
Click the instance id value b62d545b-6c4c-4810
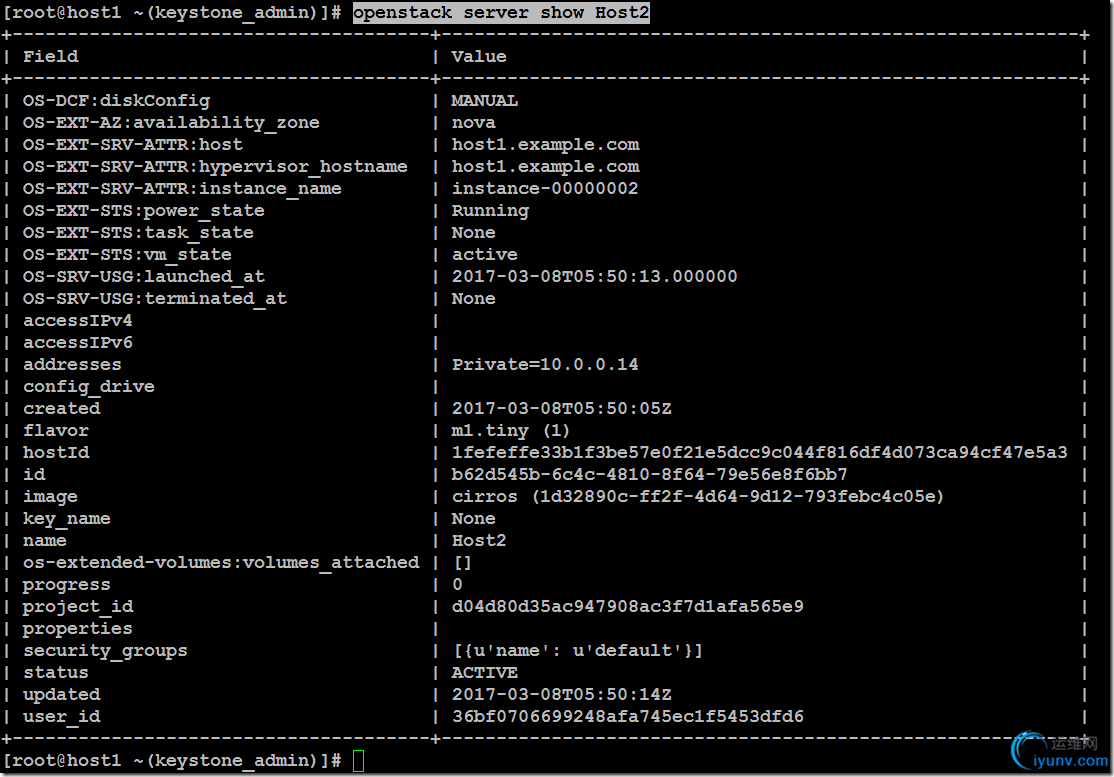tap(649, 474)
